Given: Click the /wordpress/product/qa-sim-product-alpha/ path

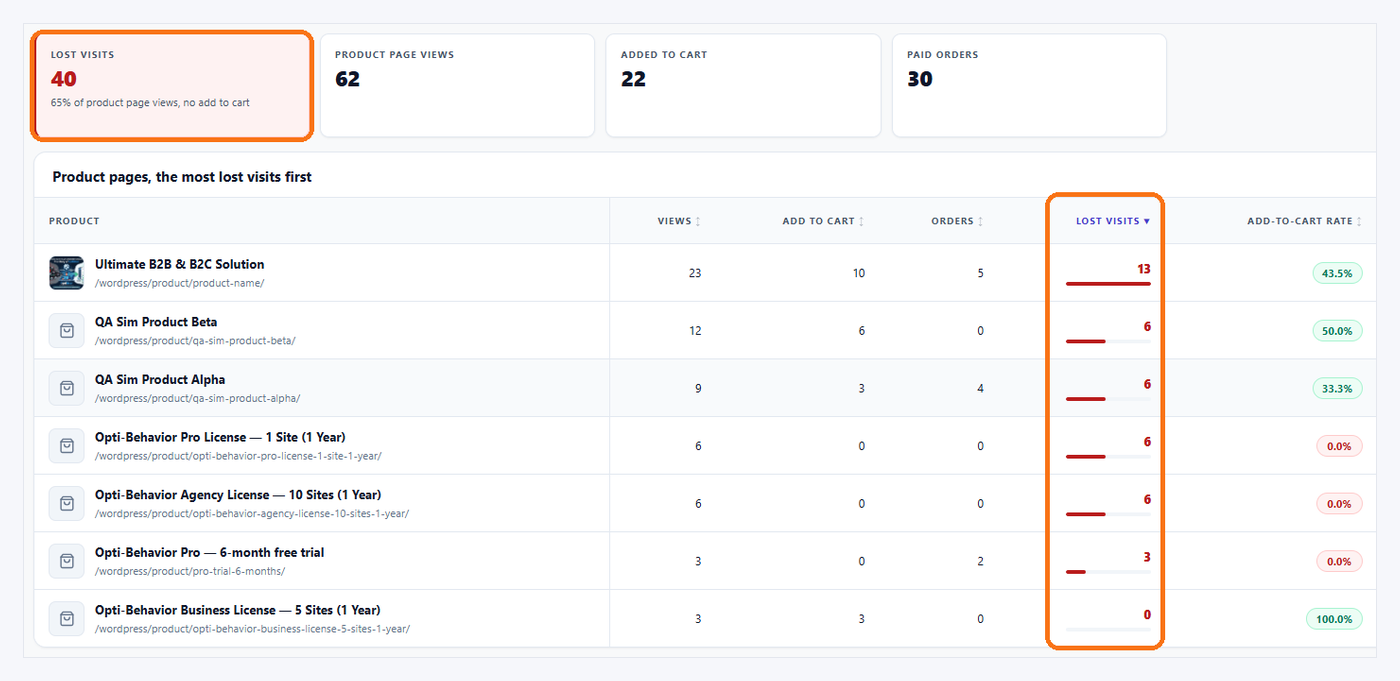Looking at the screenshot, I should coord(197,398).
